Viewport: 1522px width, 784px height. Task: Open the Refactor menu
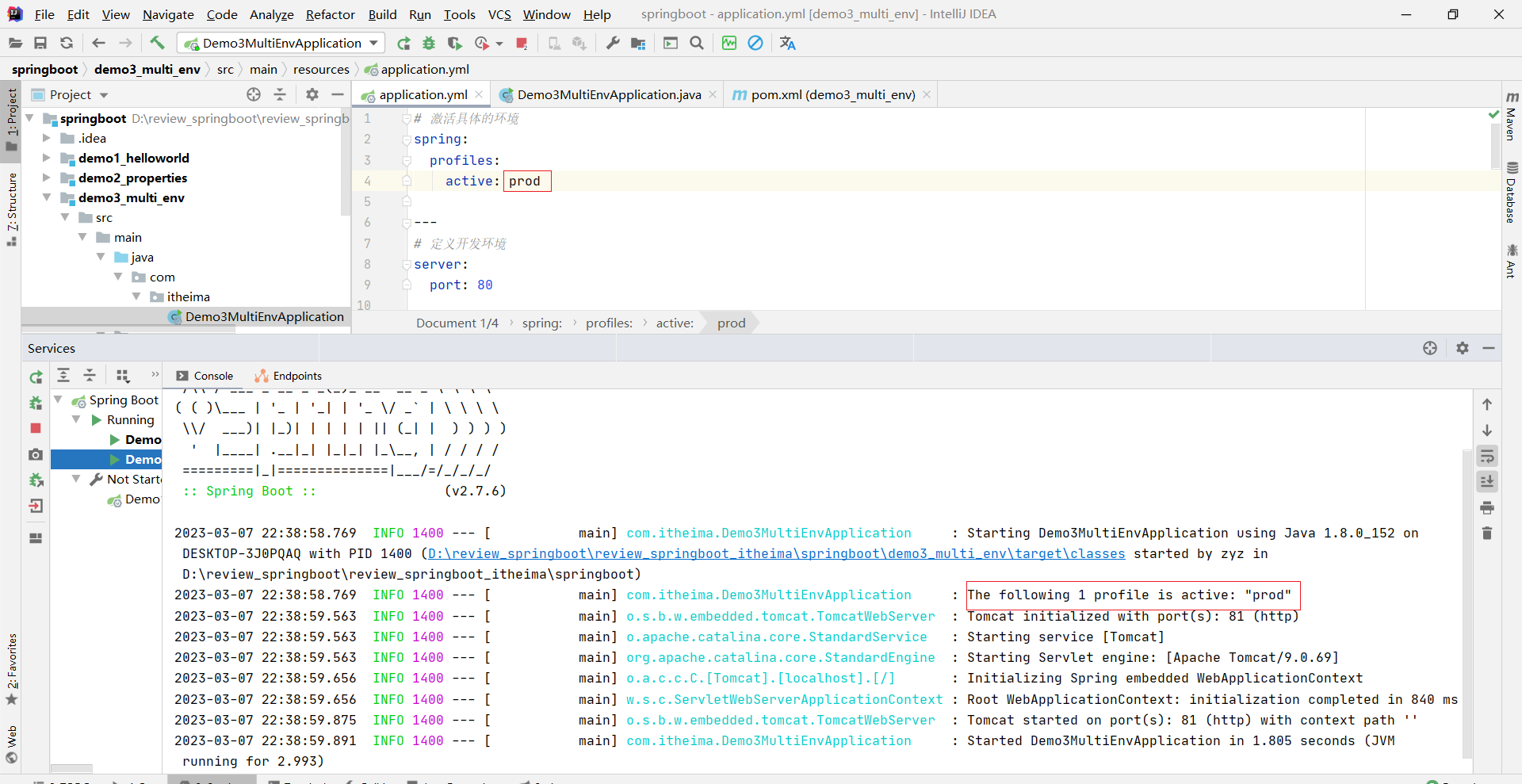tap(330, 14)
